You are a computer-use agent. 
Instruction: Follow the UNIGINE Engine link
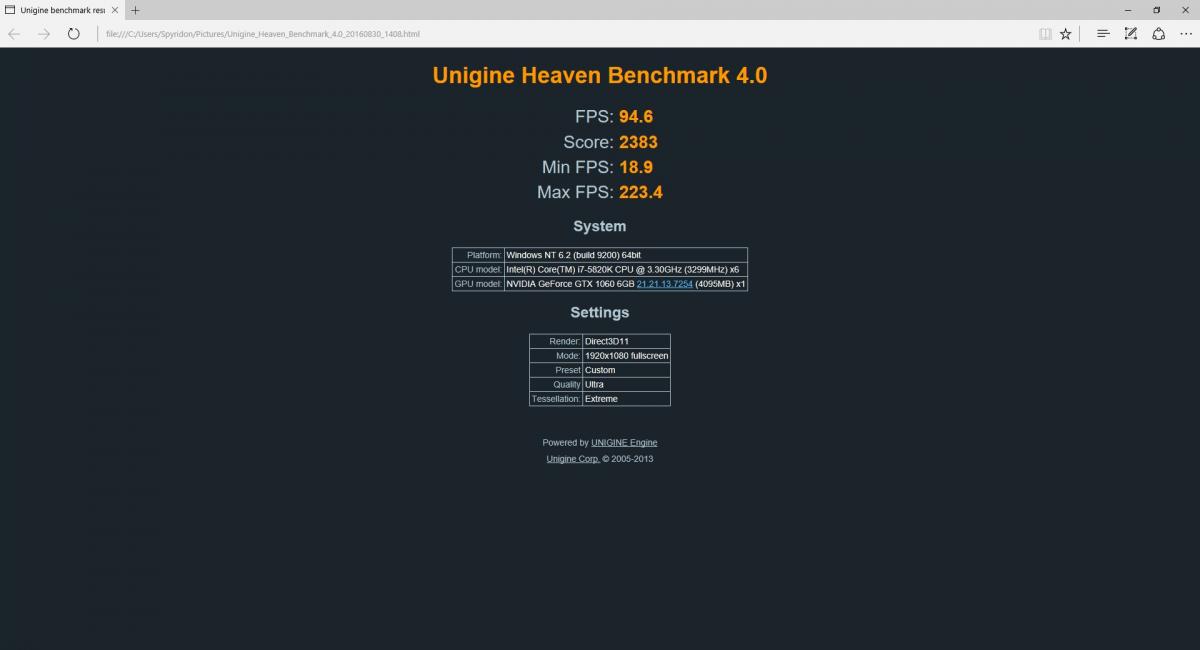click(624, 442)
